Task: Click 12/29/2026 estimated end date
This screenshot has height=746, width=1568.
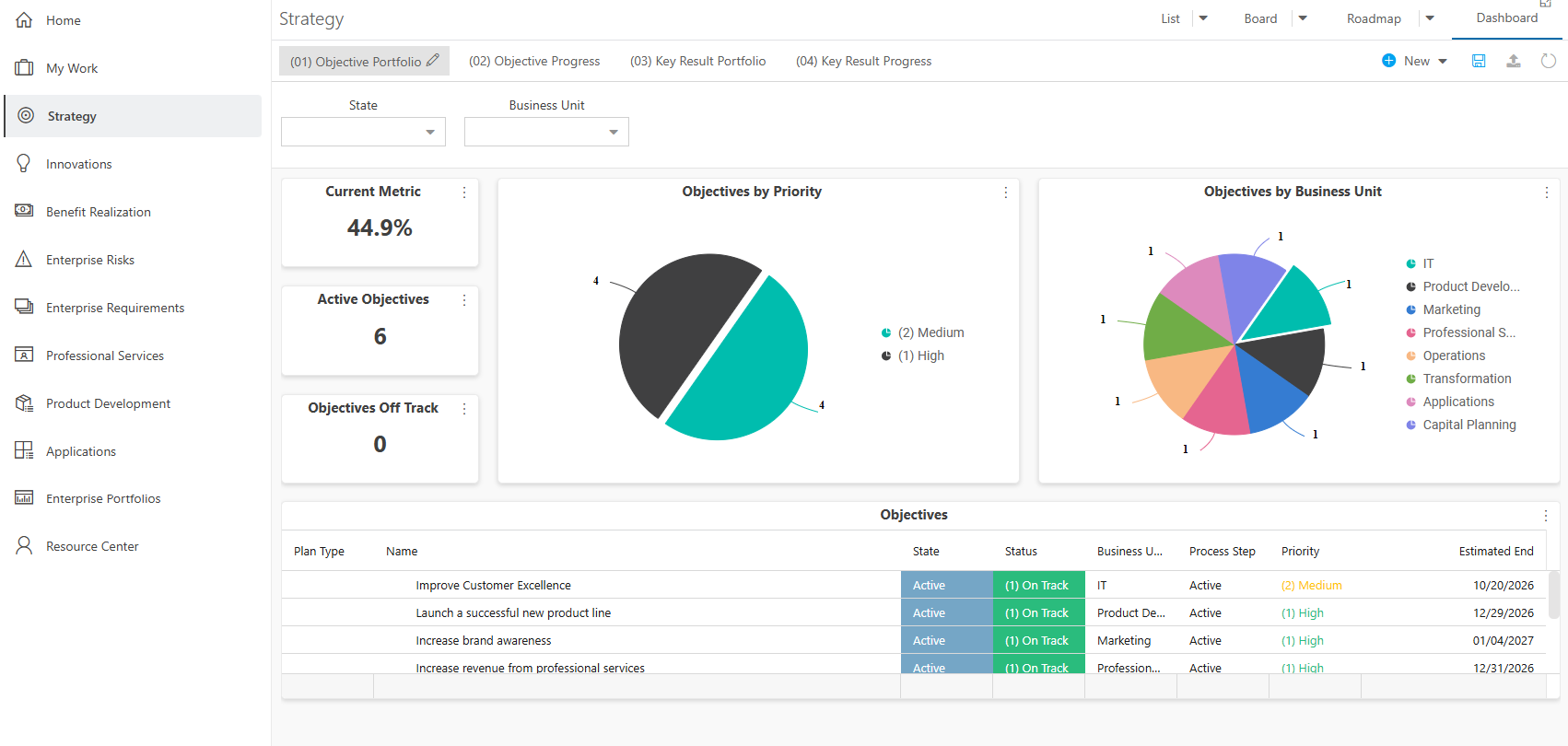Action: point(1504,612)
